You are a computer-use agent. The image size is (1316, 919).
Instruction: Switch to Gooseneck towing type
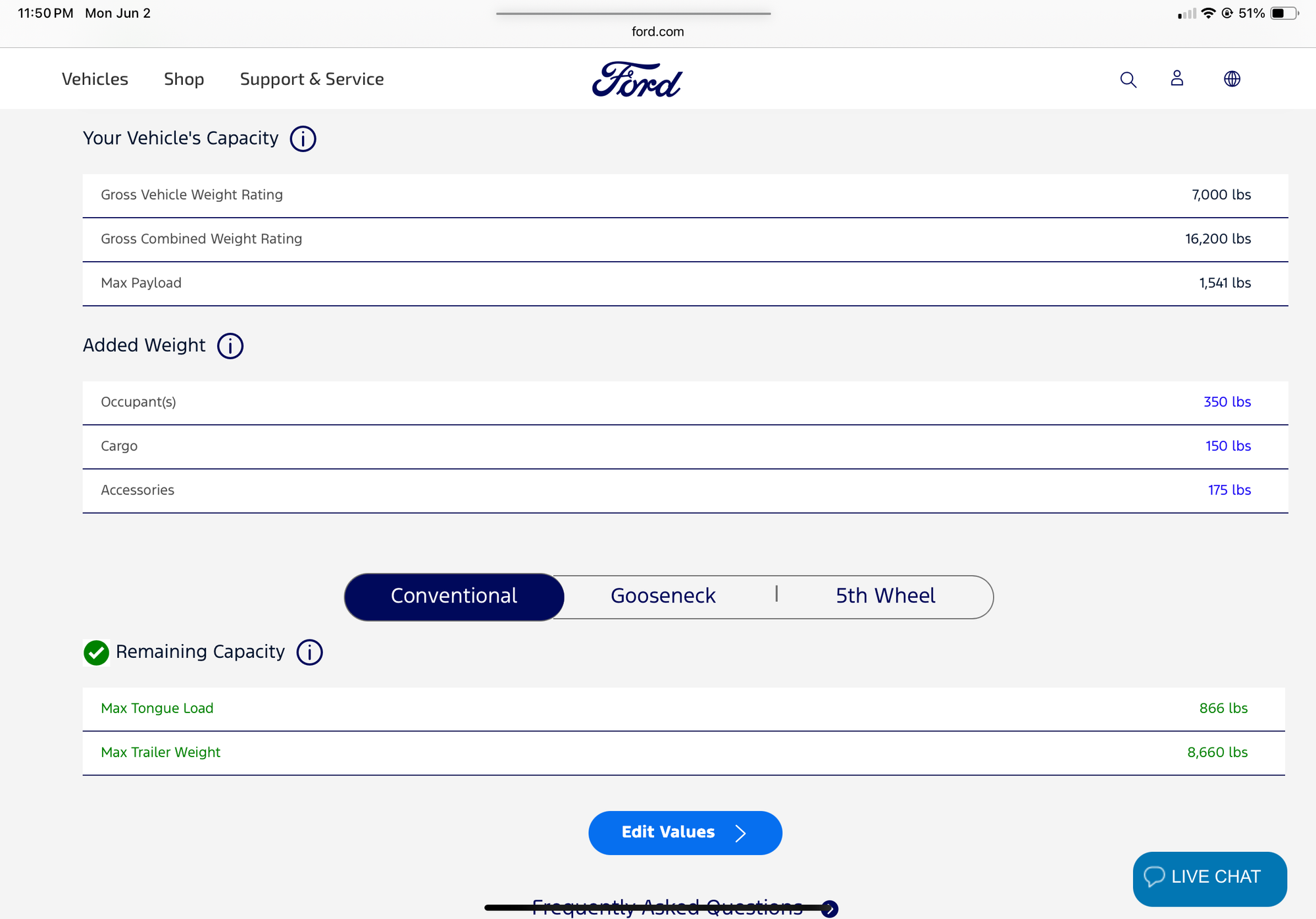tap(663, 596)
